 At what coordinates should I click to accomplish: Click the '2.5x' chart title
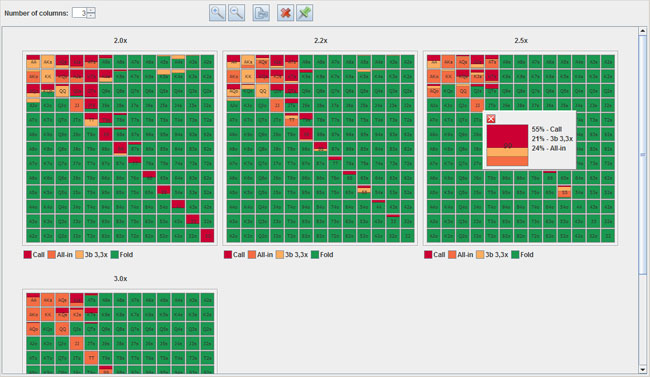521,41
